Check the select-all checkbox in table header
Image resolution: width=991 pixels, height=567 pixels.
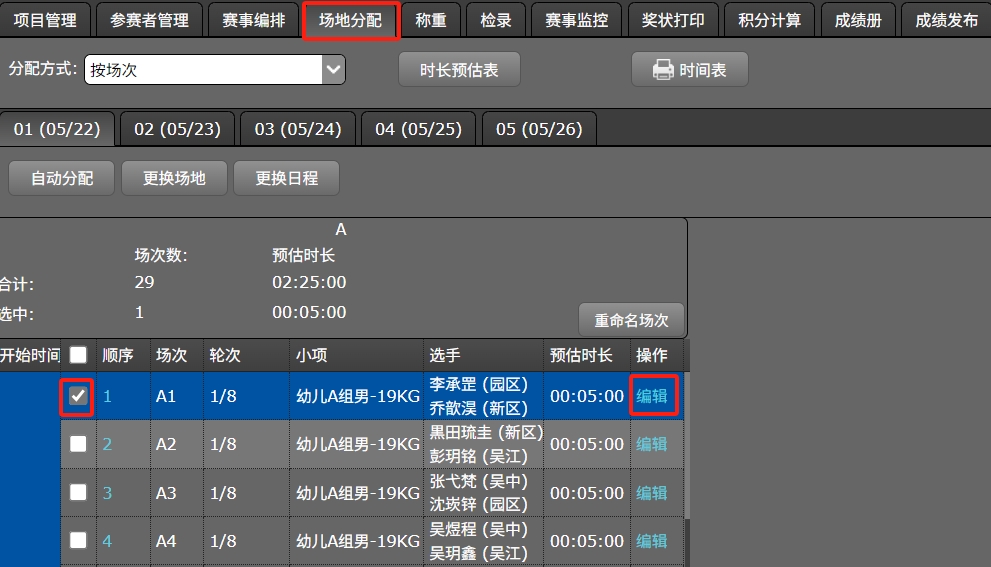coord(78,355)
